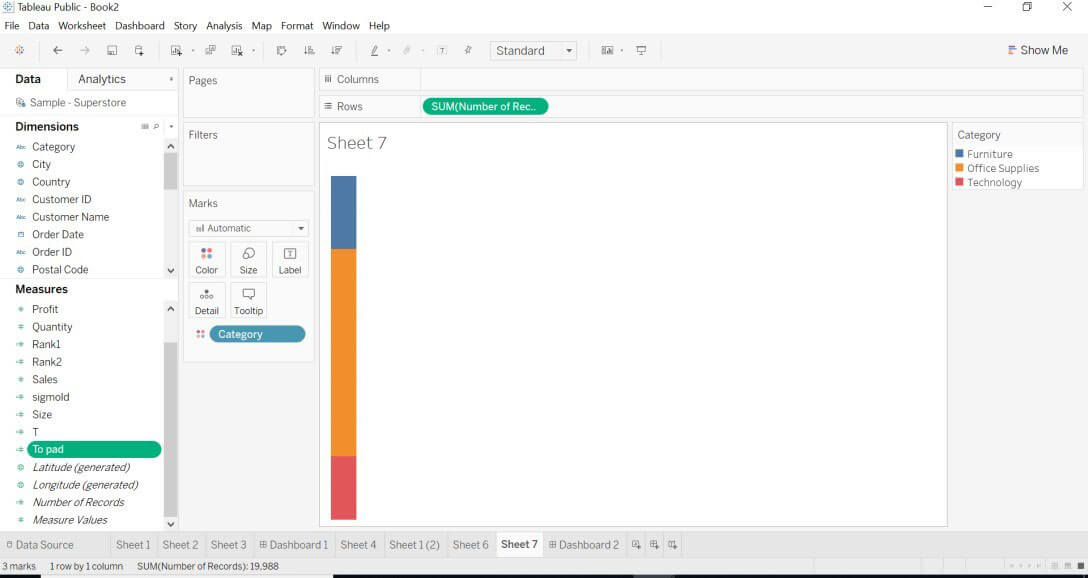Expand the Dimensions list options menu
Image resolution: width=1088 pixels, height=578 pixels.
coord(170,126)
